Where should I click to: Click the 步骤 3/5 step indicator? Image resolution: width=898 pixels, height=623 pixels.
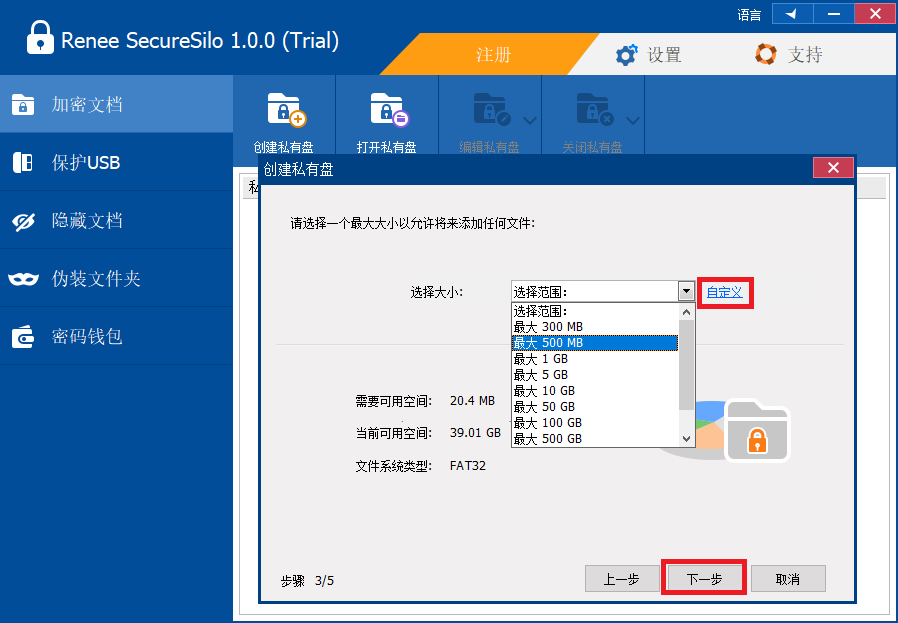[307, 581]
